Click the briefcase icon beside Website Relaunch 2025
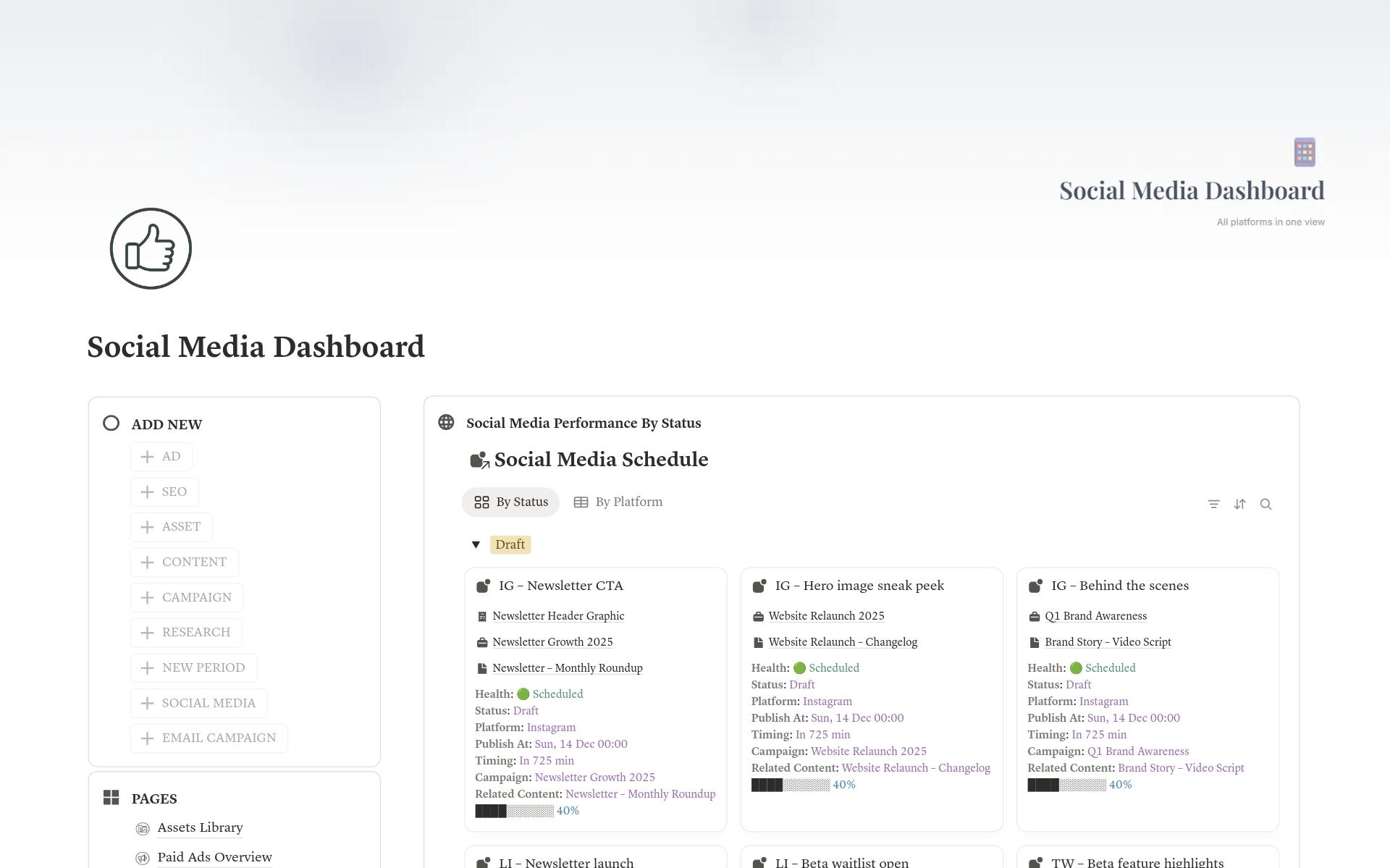The width and height of the screenshot is (1390, 868). point(759,617)
